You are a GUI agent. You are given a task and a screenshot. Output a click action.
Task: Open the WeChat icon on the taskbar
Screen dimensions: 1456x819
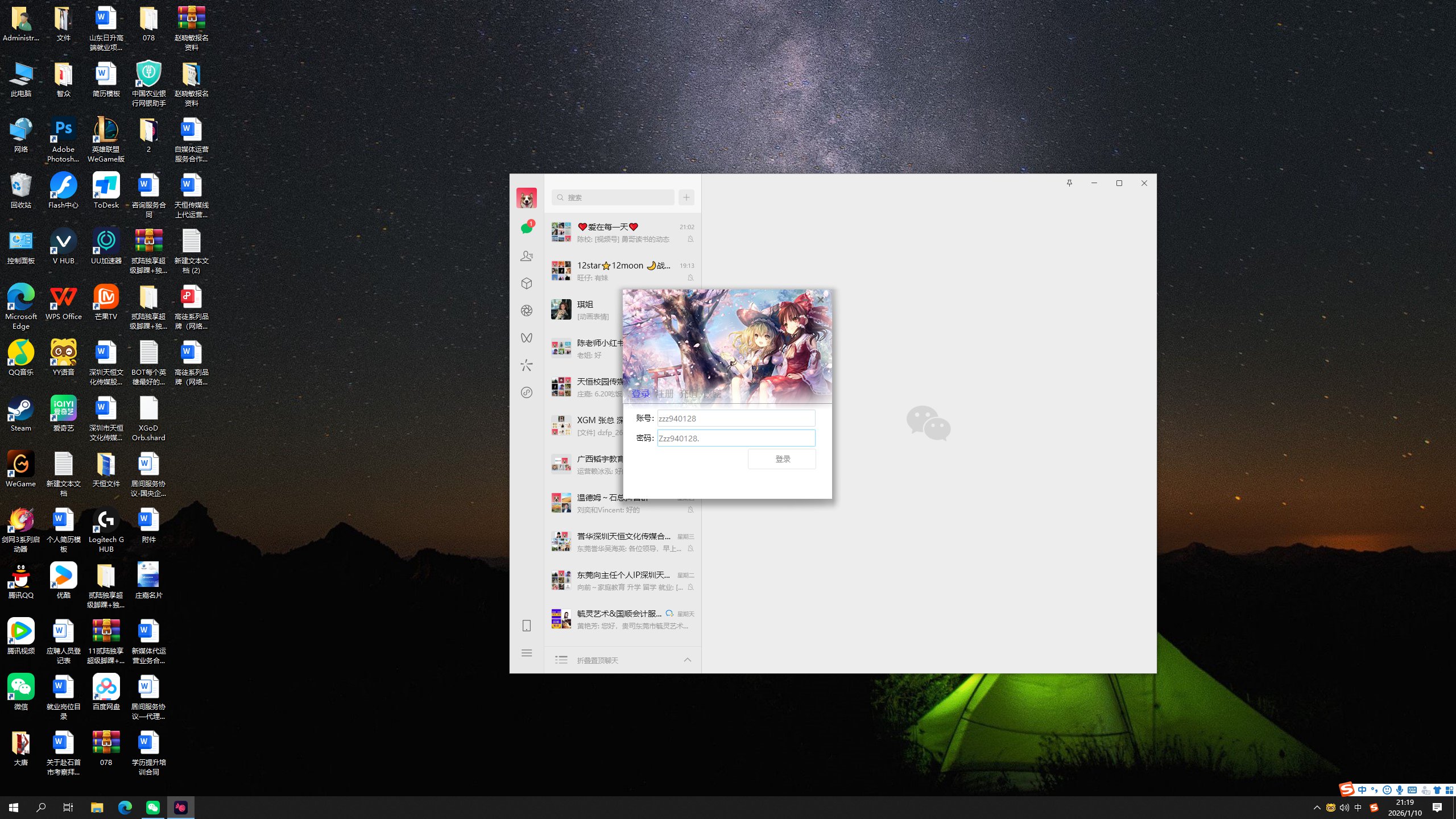153,808
